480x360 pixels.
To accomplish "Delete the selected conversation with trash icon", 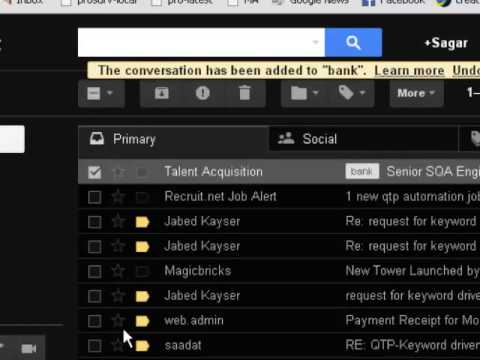I will tap(244, 93).
